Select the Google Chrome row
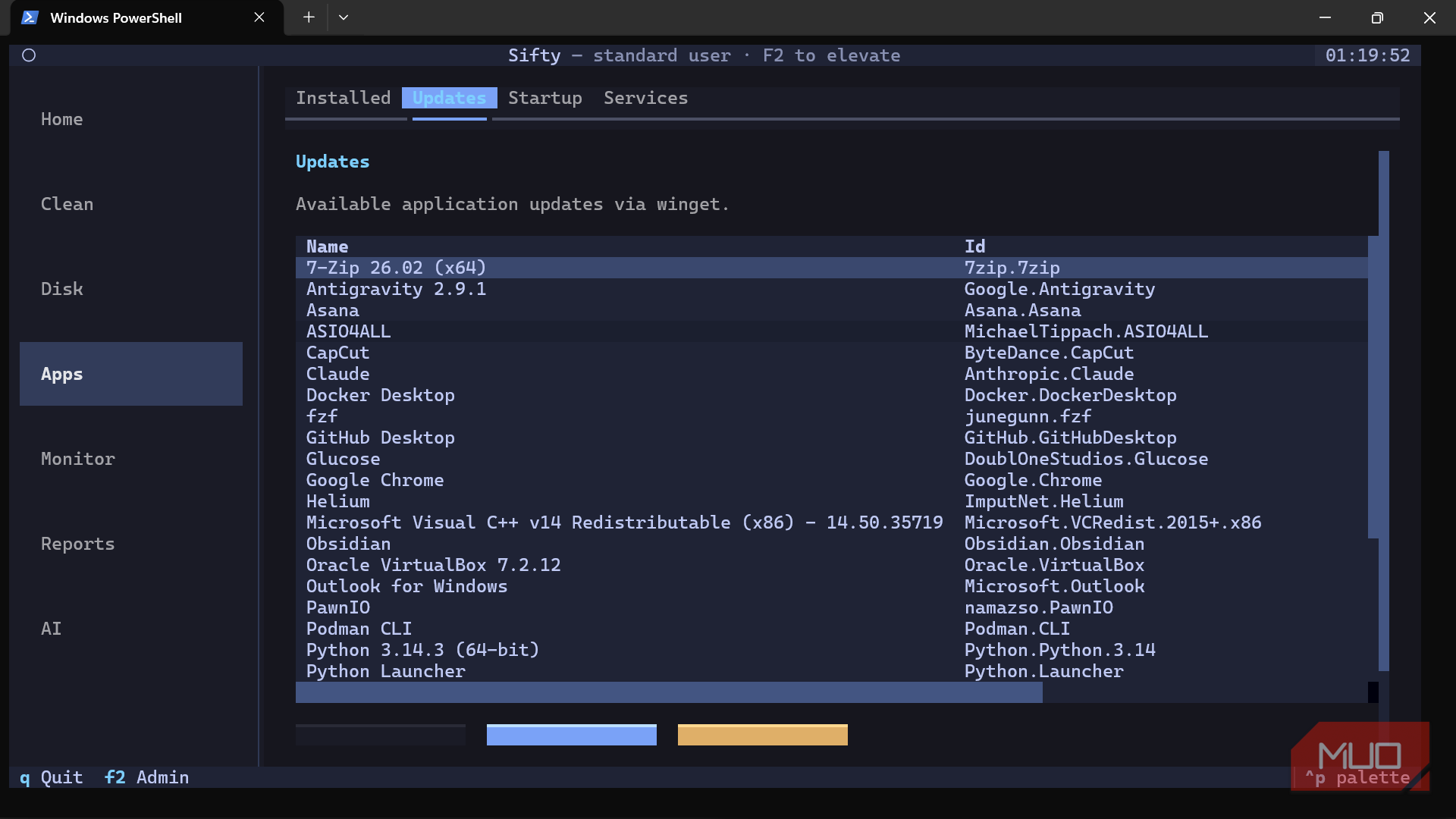The image size is (1456, 819). point(832,480)
